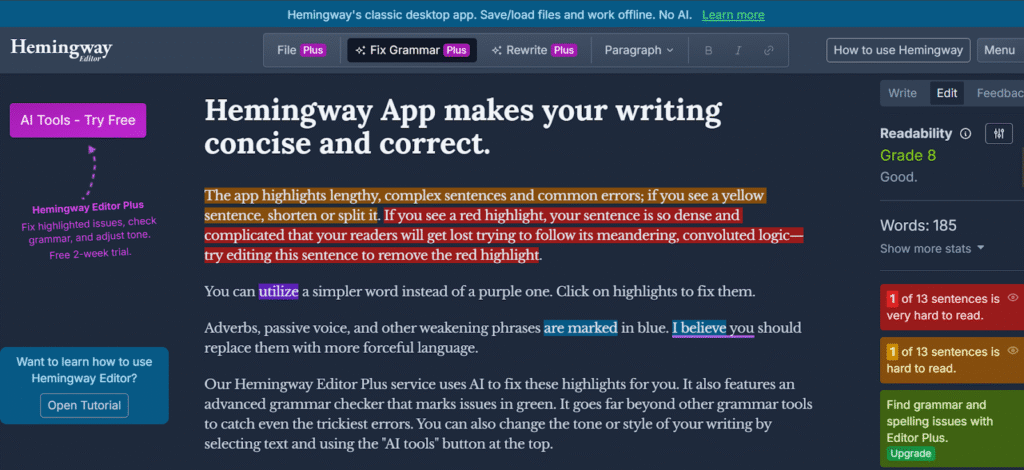1024x470 pixels.
Task: Click the Readability info icon
Action: click(x=965, y=134)
